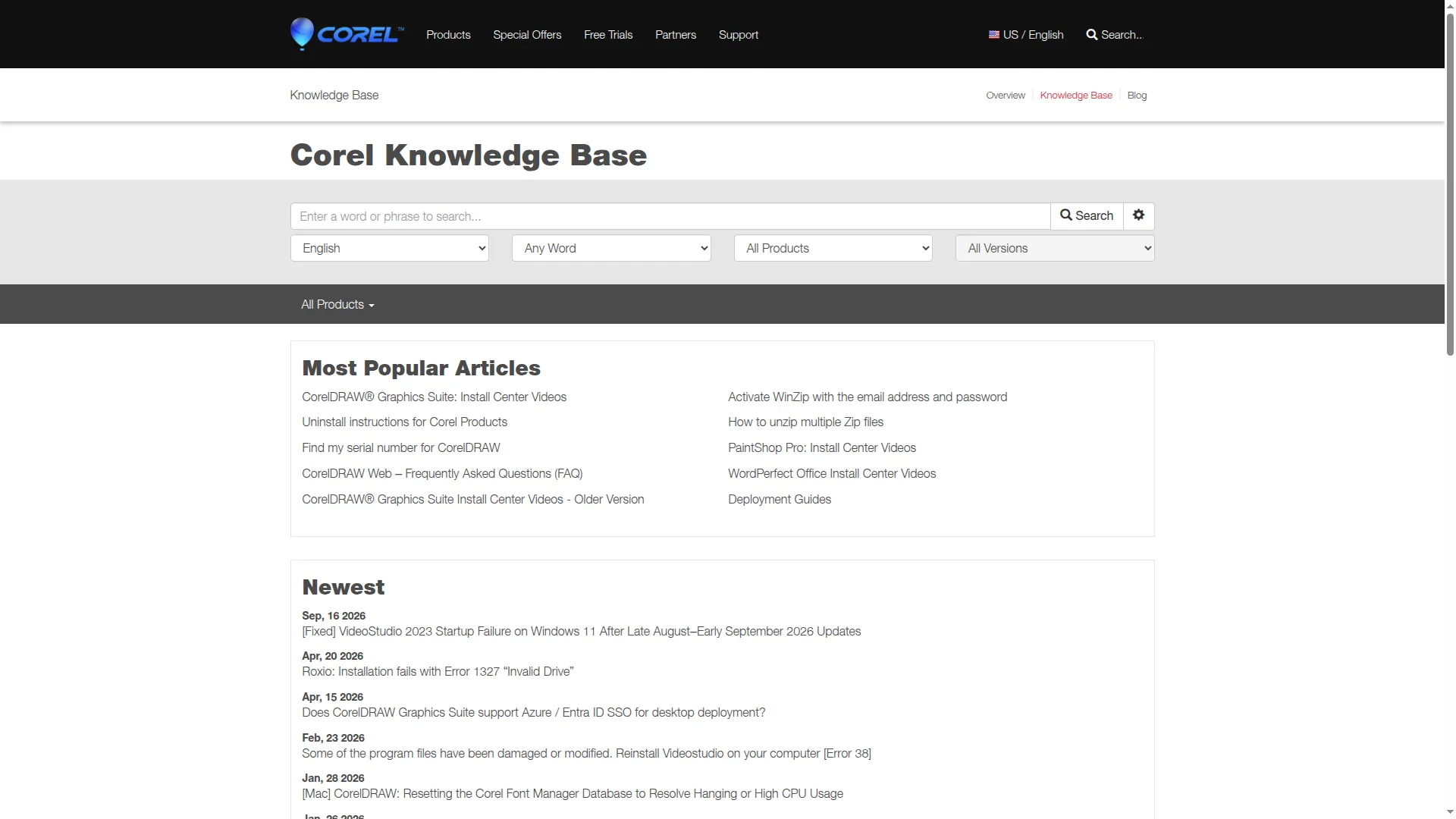Image resolution: width=1456 pixels, height=819 pixels.
Task: Open Uninstall instructions for Corel Products
Action: coord(404,422)
